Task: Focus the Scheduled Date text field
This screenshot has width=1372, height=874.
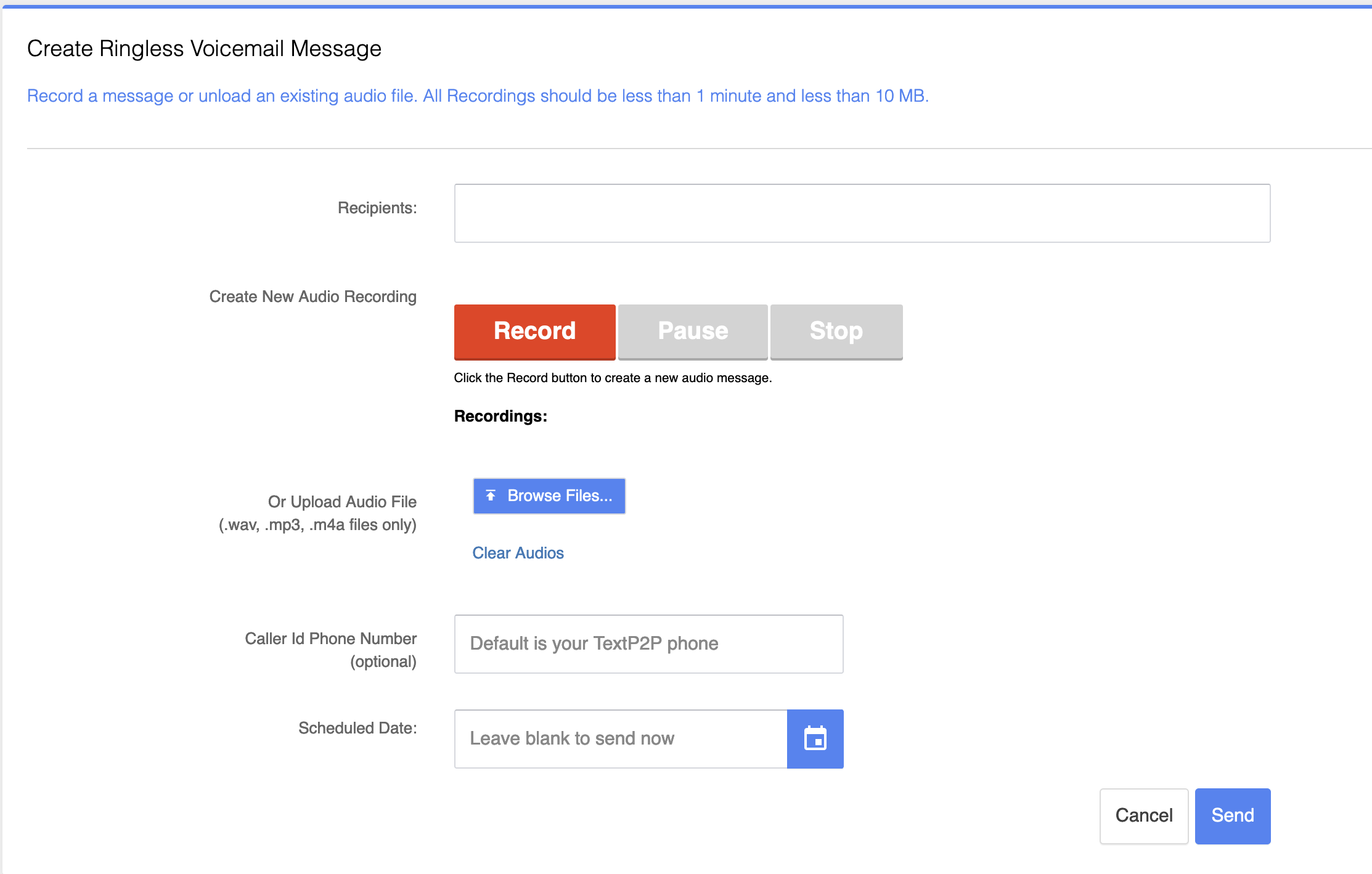Action: [x=621, y=738]
